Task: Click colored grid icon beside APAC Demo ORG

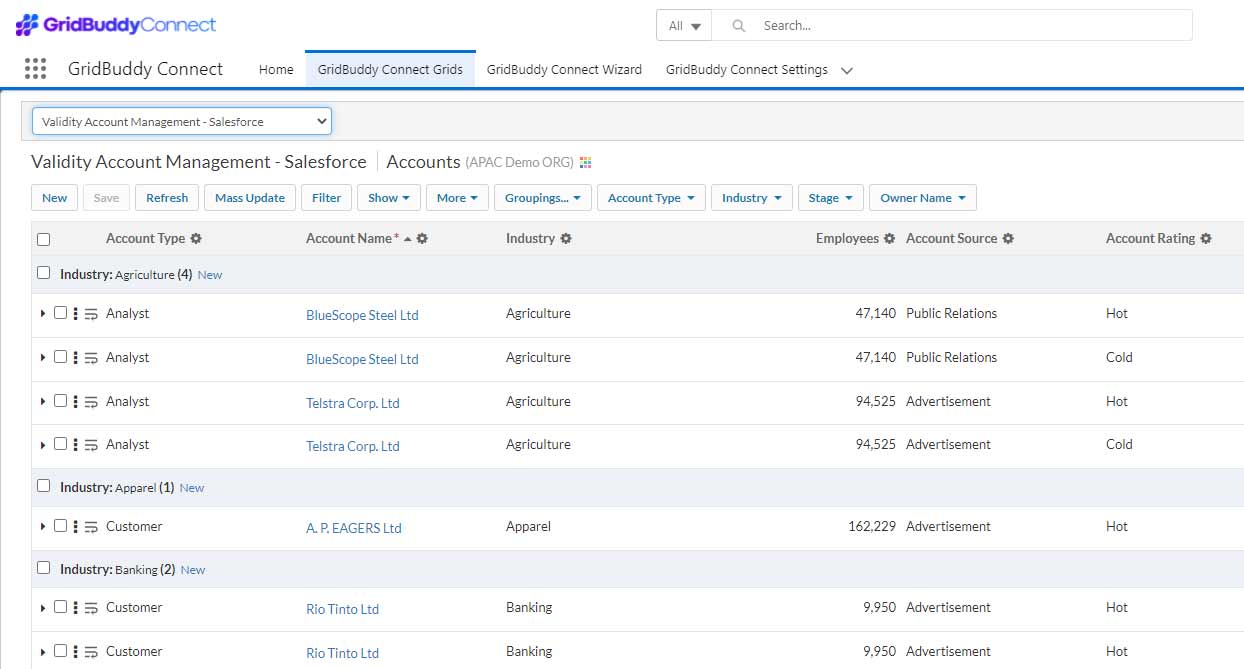Action: point(586,162)
